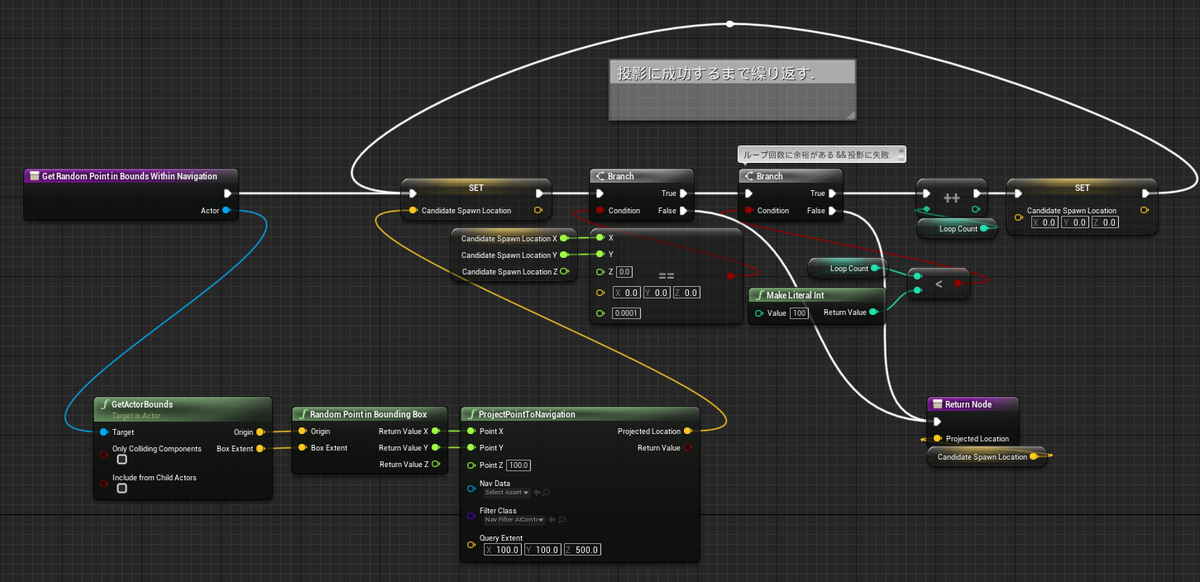Image resolution: width=1200 pixels, height=582 pixels.
Task: Tick the Include from Child Actors checkbox
Action: [x=121, y=489]
